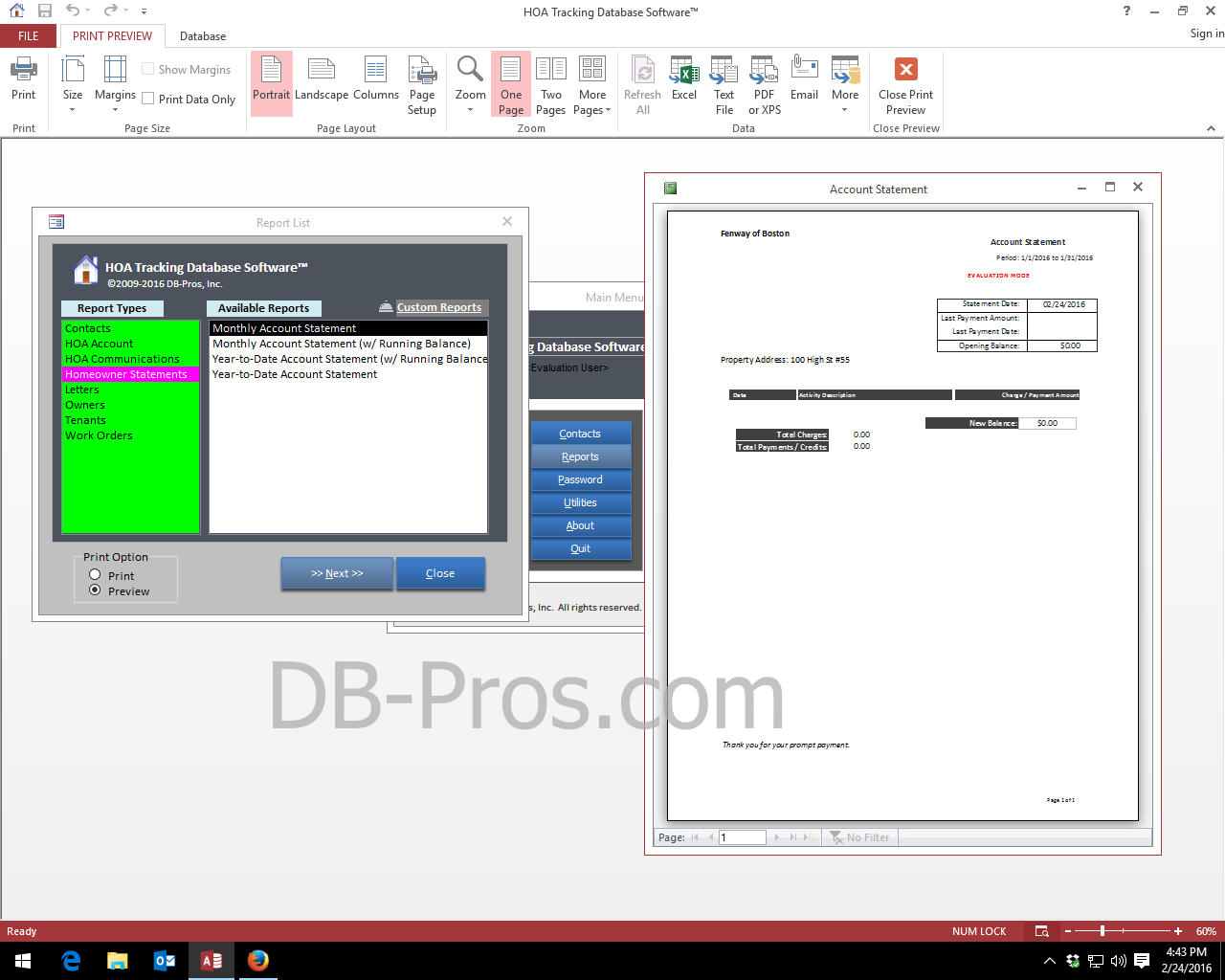
Task: Open the Action Center notifications icon
Action: pos(1142,960)
